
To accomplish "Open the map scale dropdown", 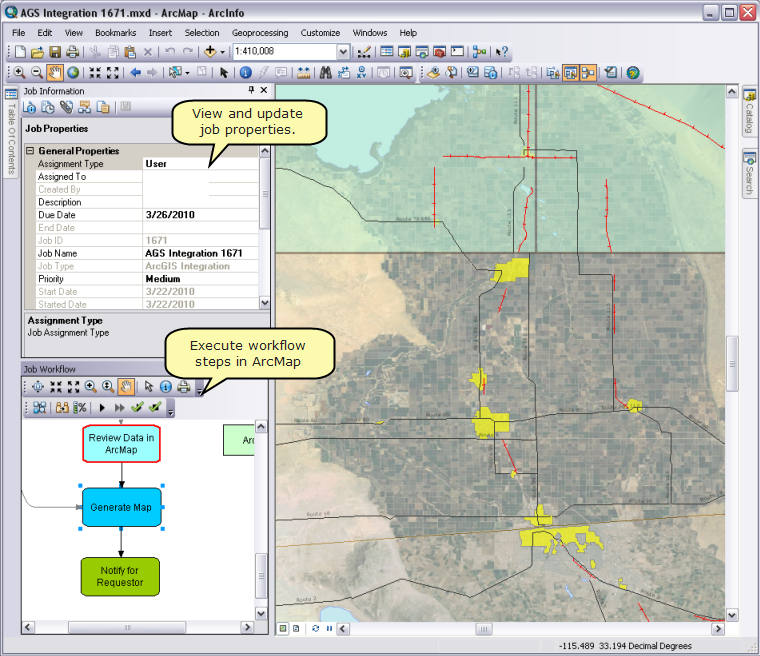I will (343, 51).
